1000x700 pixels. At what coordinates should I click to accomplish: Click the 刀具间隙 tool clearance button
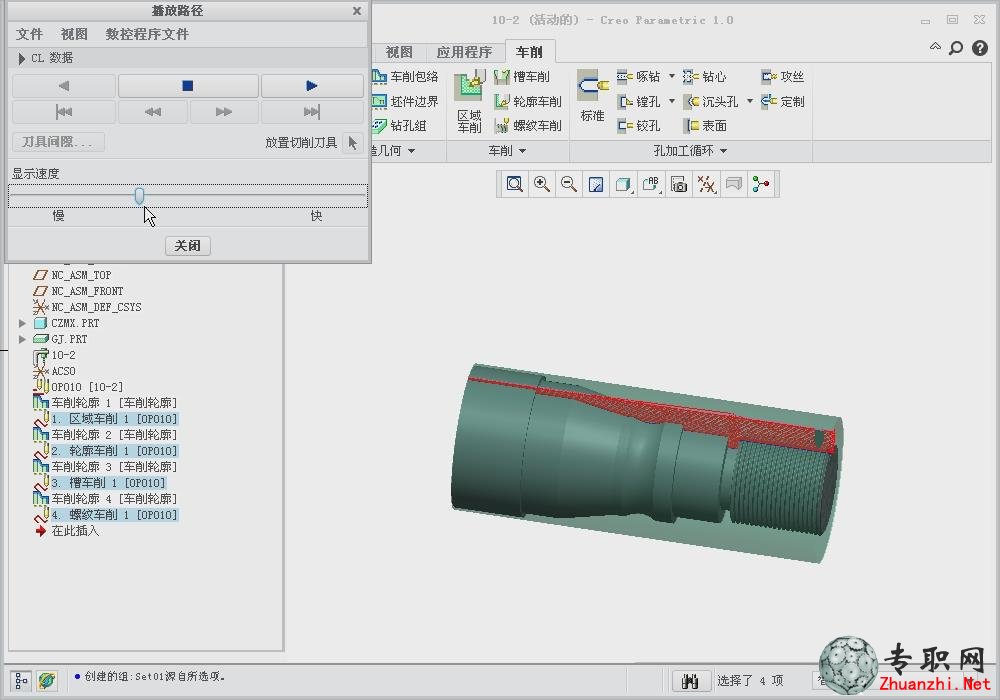pyautogui.click(x=58, y=142)
